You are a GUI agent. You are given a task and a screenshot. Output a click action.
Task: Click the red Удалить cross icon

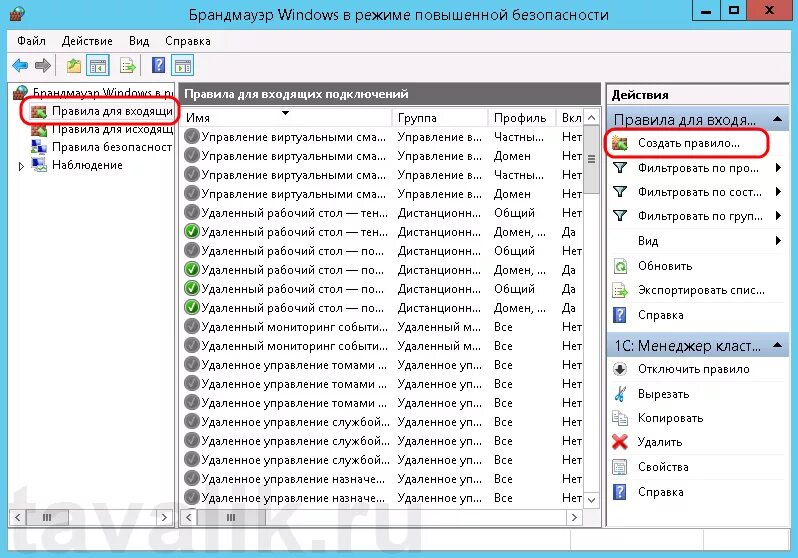coord(620,442)
